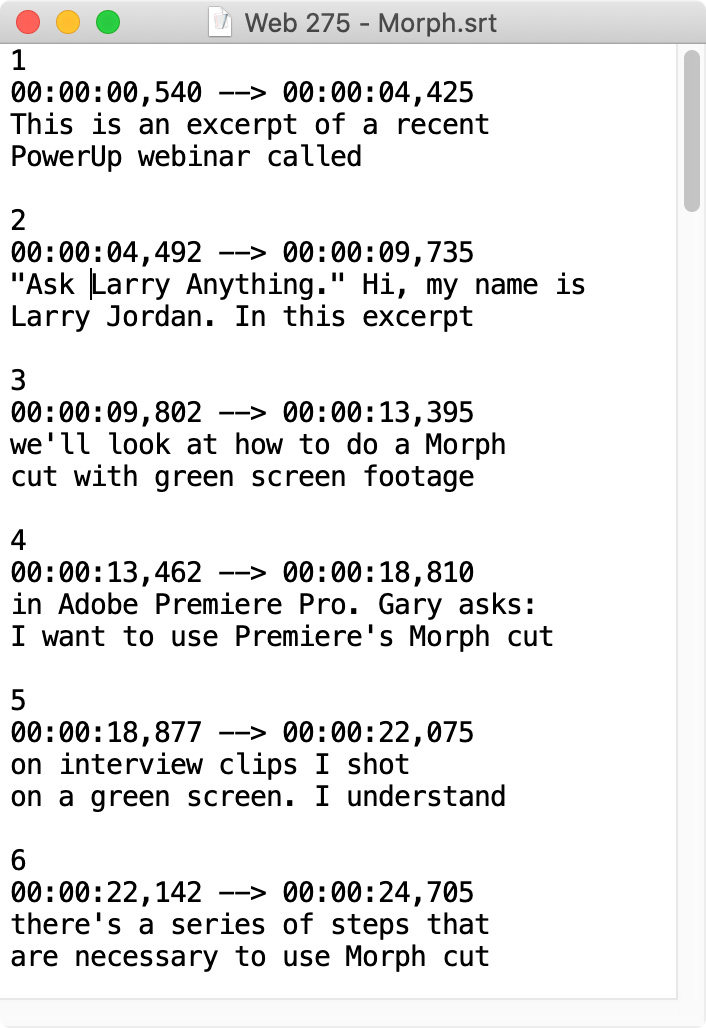This screenshot has width=706, height=1028.
Task: Click the red close window button
Action: tap(28, 22)
